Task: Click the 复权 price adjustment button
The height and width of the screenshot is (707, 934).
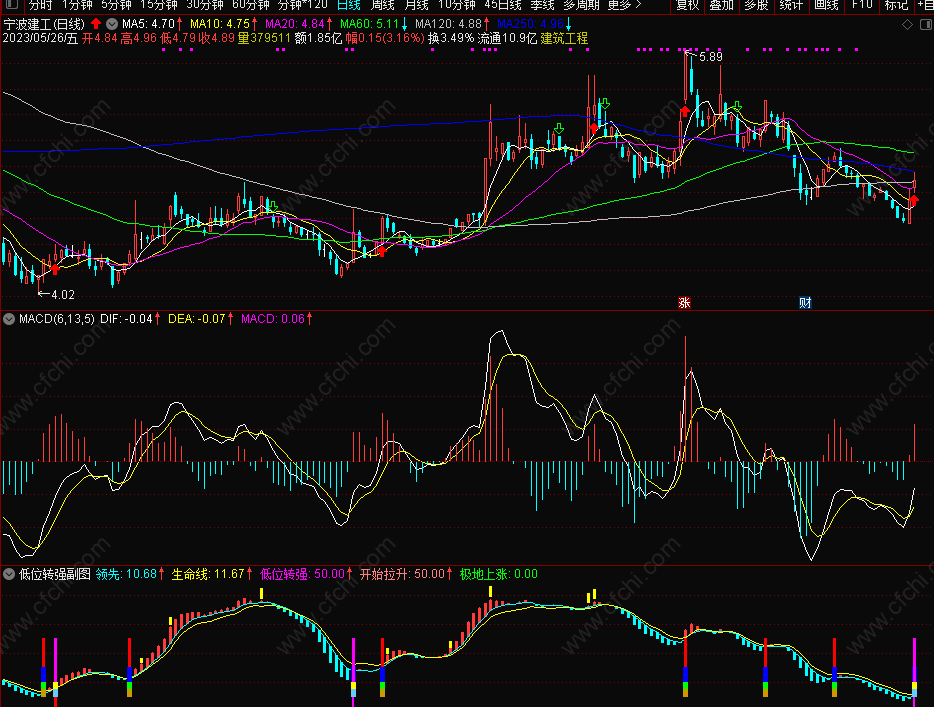Action: tap(687, 5)
